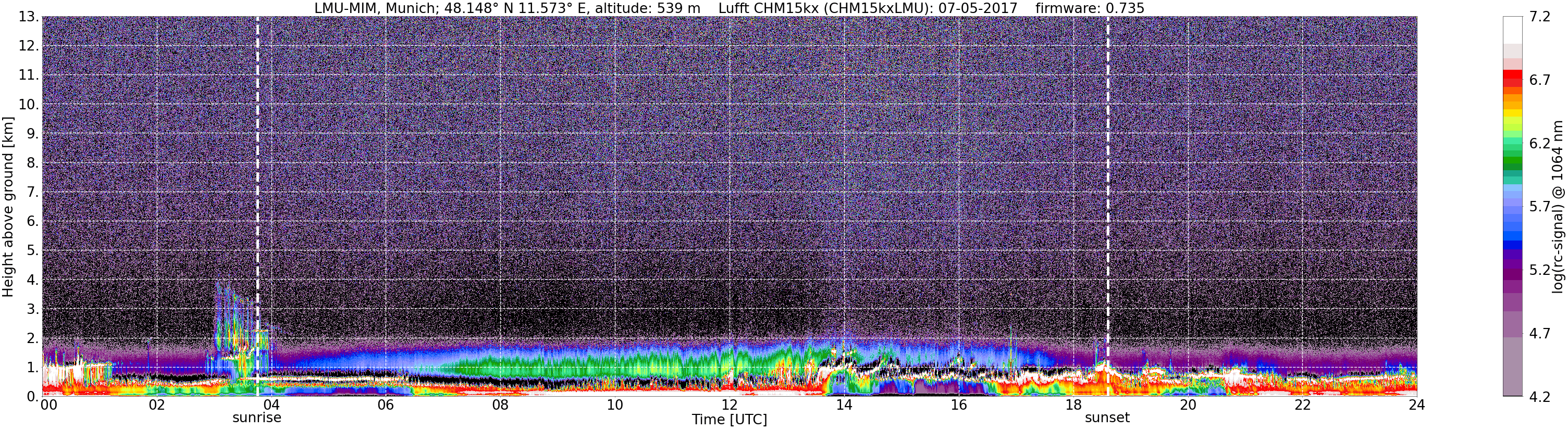Click the height axis tick label 8.

(x=33, y=162)
